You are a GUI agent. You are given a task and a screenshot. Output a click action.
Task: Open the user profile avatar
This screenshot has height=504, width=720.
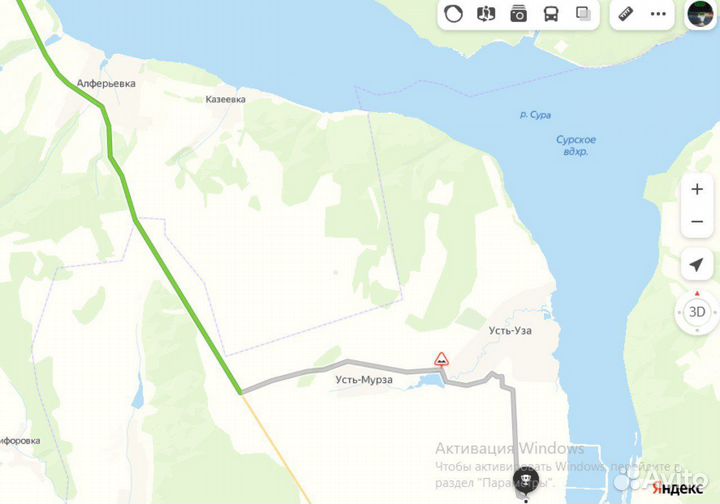(700, 13)
